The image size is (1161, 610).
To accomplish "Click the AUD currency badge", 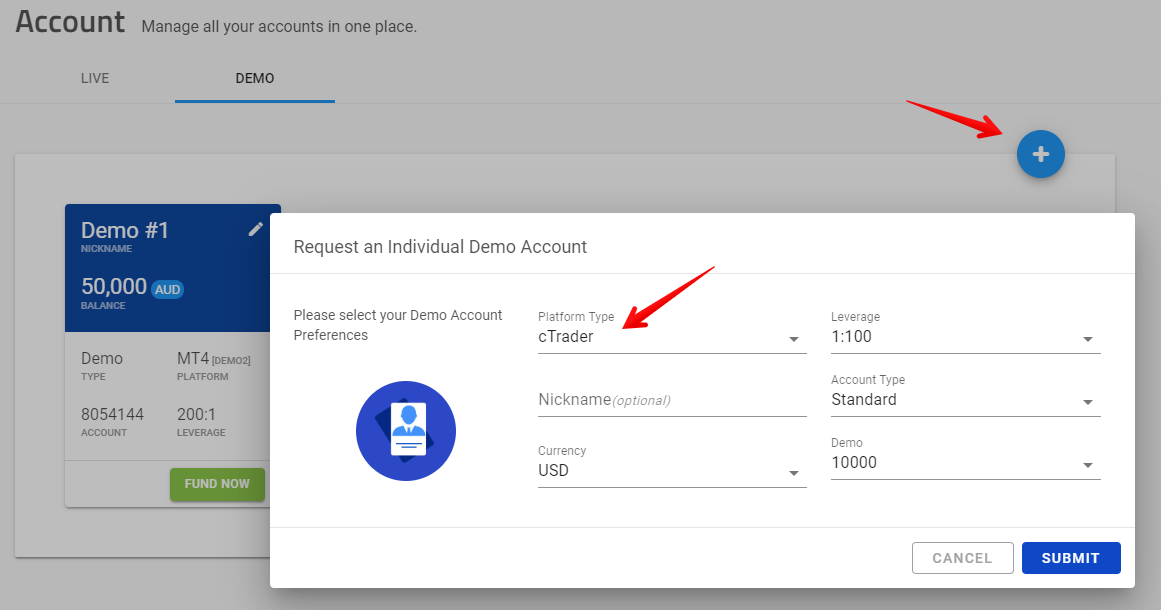I will 167,290.
